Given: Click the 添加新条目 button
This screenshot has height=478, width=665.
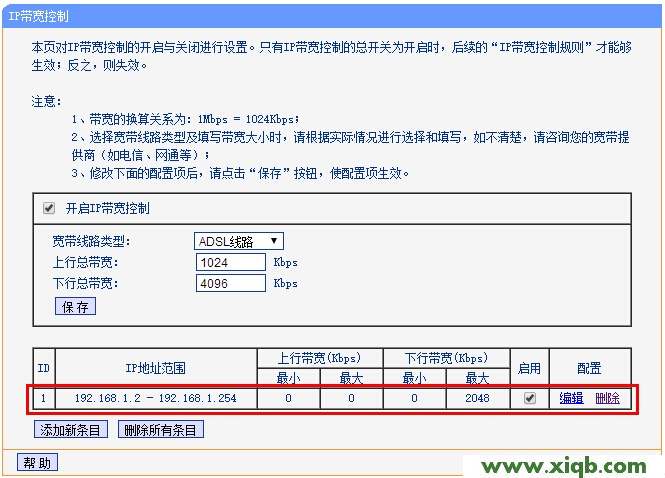Looking at the screenshot, I should [x=71, y=430].
